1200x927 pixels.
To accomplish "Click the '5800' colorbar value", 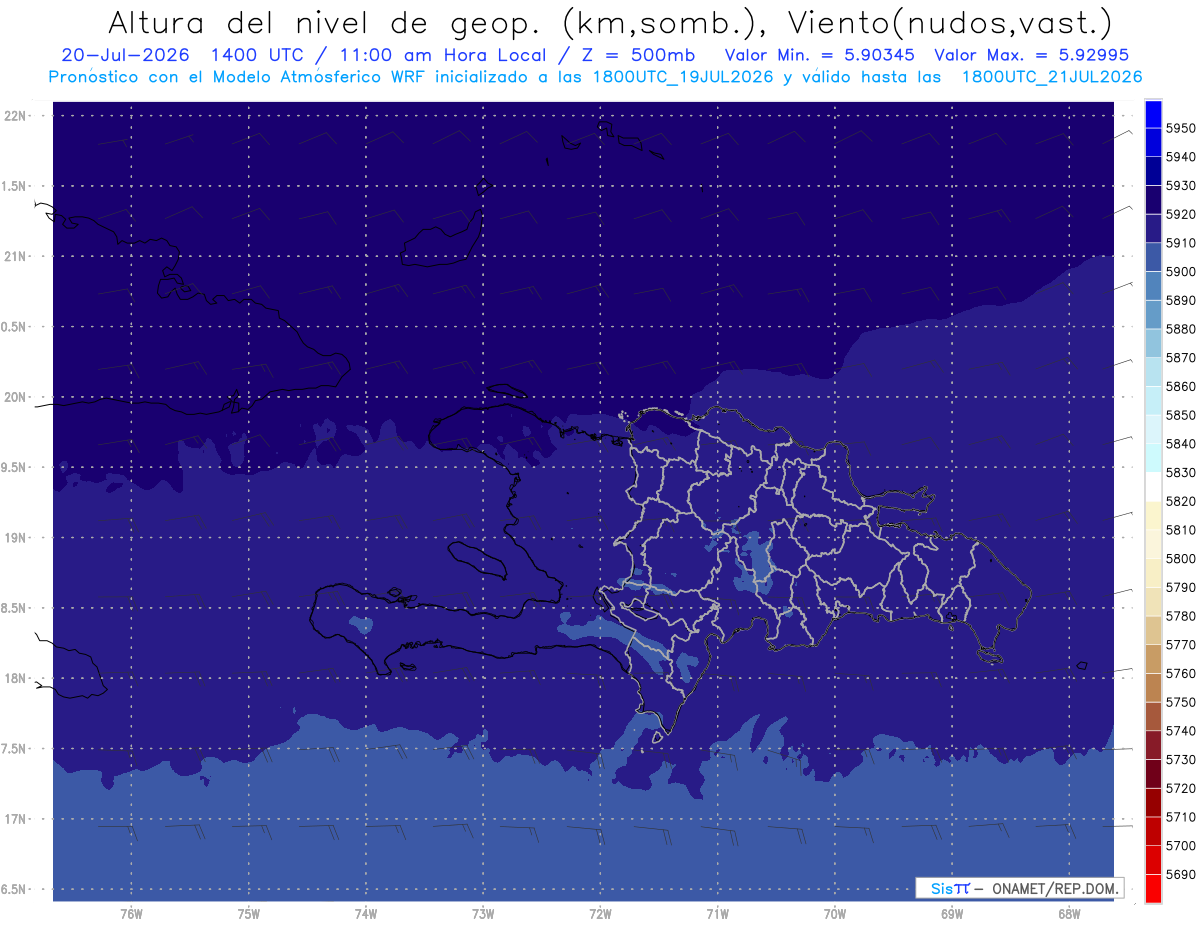I will point(1181,559).
